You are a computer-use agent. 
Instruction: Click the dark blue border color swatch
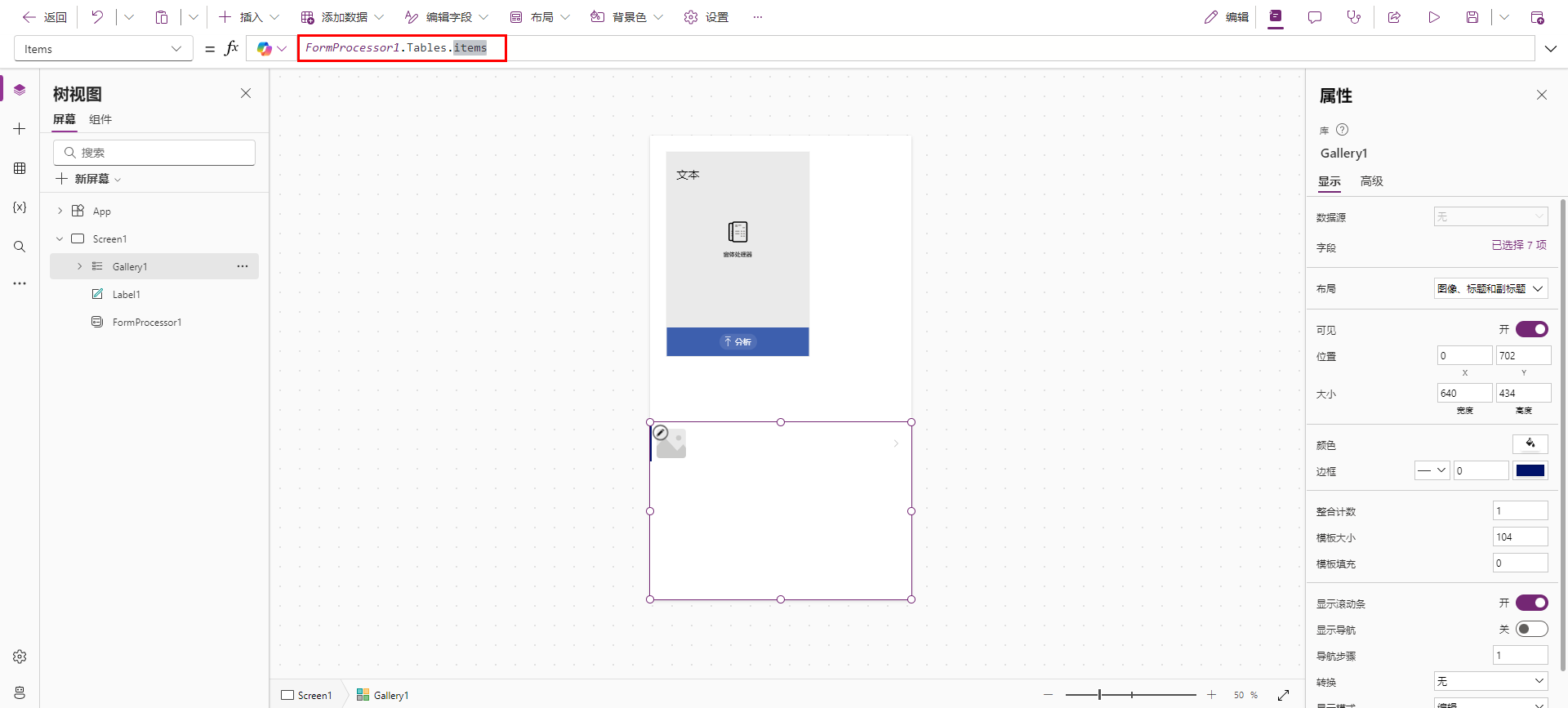[1530, 470]
